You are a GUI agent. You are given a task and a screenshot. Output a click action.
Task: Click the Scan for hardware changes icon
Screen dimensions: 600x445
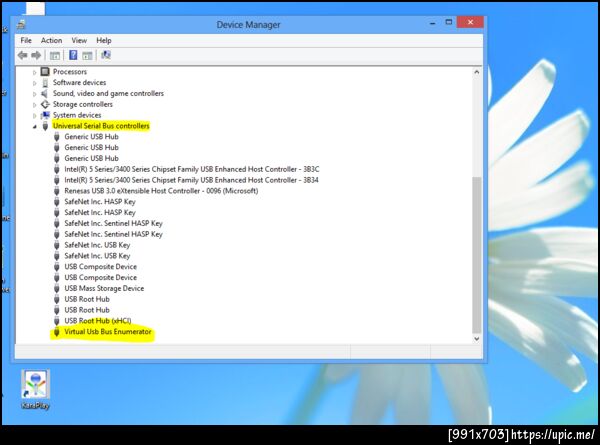(x=106, y=55)
